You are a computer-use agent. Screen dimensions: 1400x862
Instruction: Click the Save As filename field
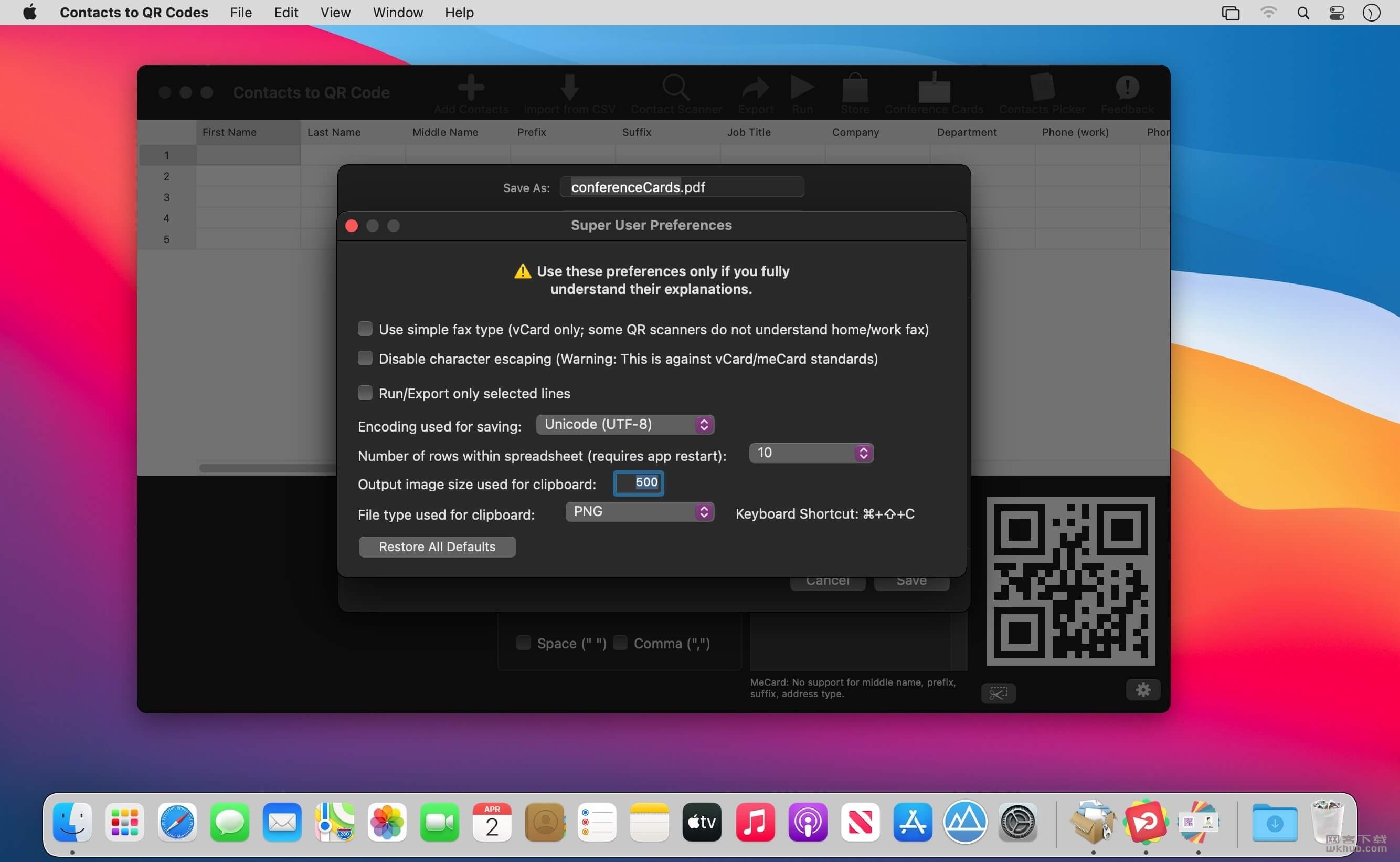click(x=682, y=187)
